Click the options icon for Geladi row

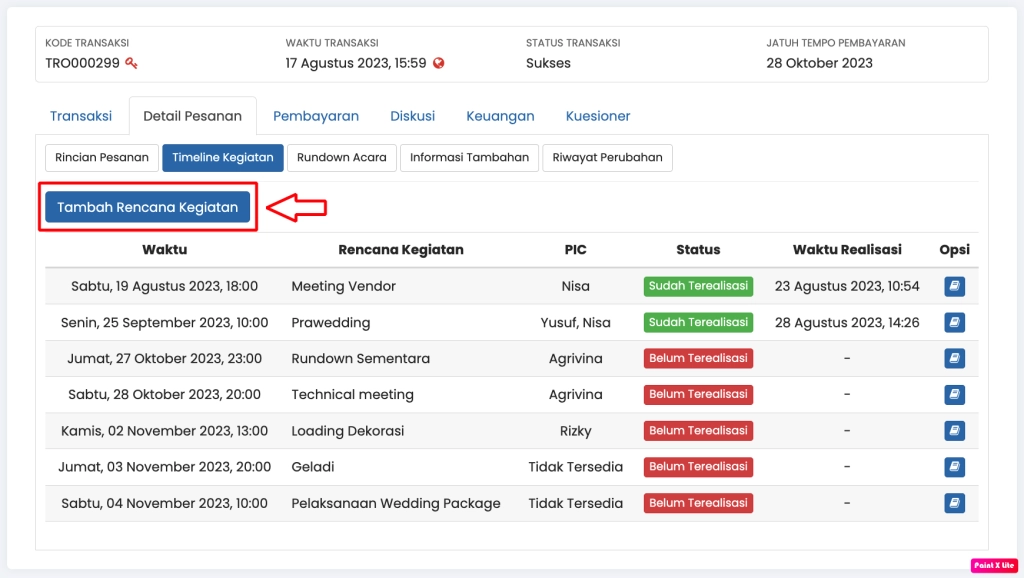(x=954, y=467)
